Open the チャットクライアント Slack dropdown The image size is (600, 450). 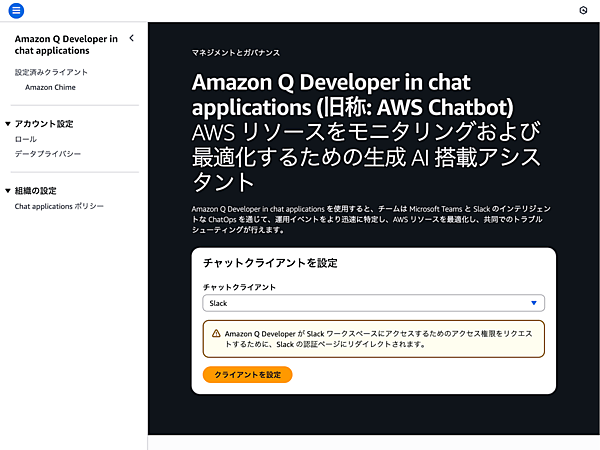[373, 301]
